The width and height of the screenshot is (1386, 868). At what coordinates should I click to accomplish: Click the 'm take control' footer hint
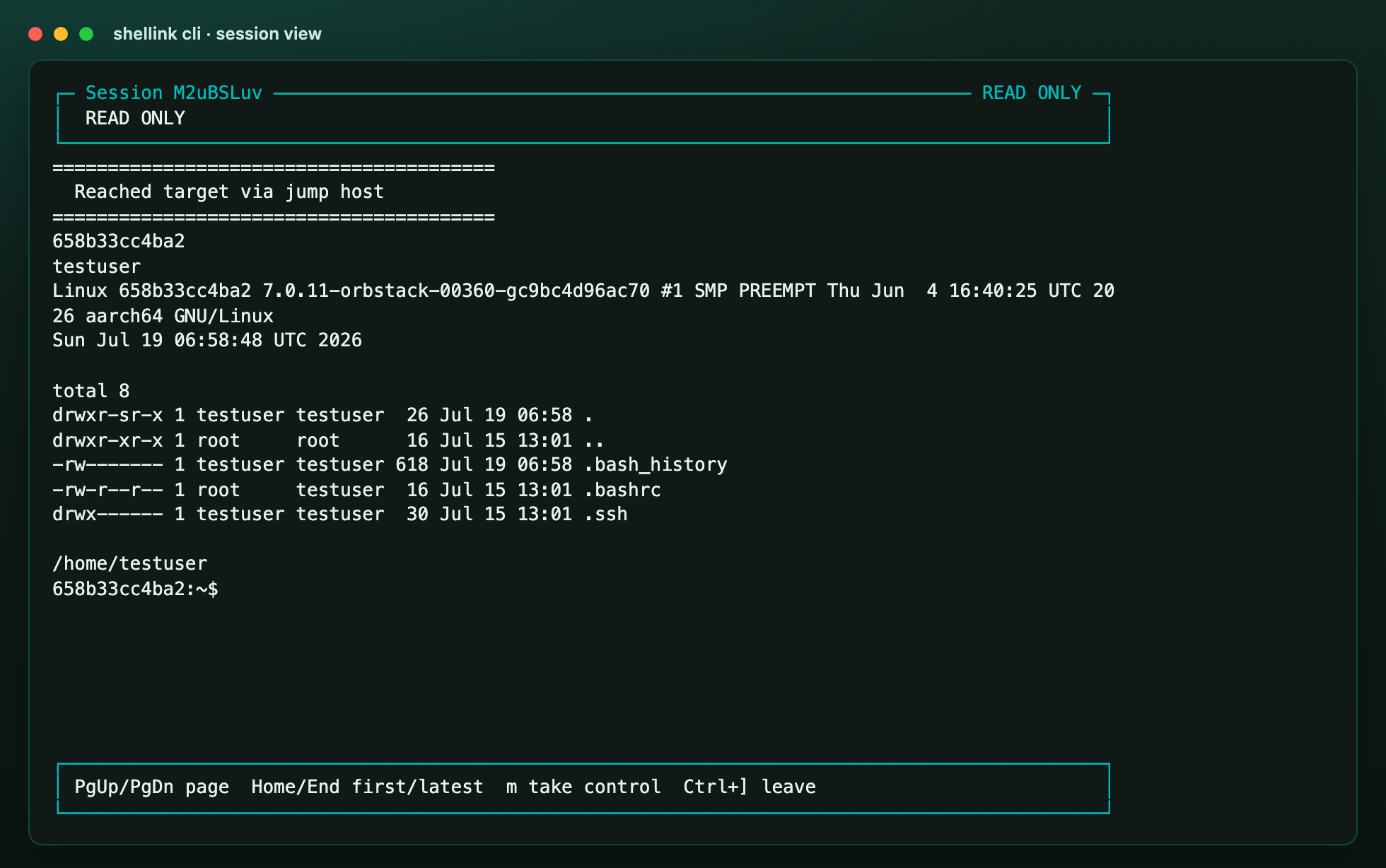[x=583, y=787]
